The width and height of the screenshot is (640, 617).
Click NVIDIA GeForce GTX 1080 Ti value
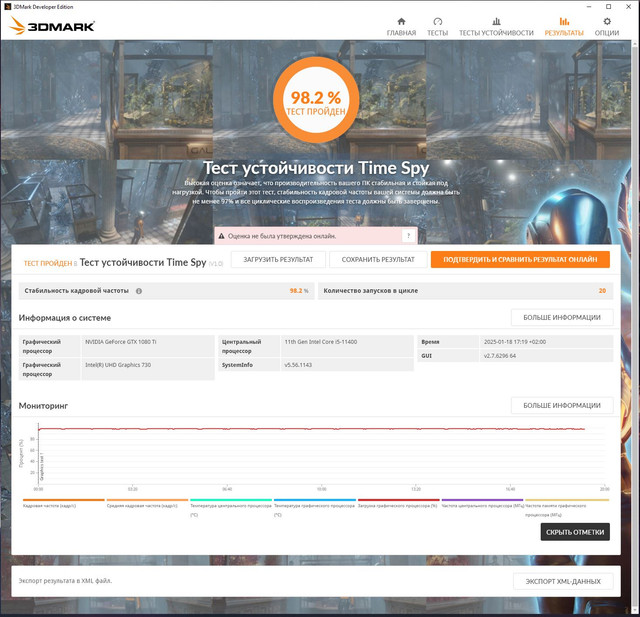121,342
